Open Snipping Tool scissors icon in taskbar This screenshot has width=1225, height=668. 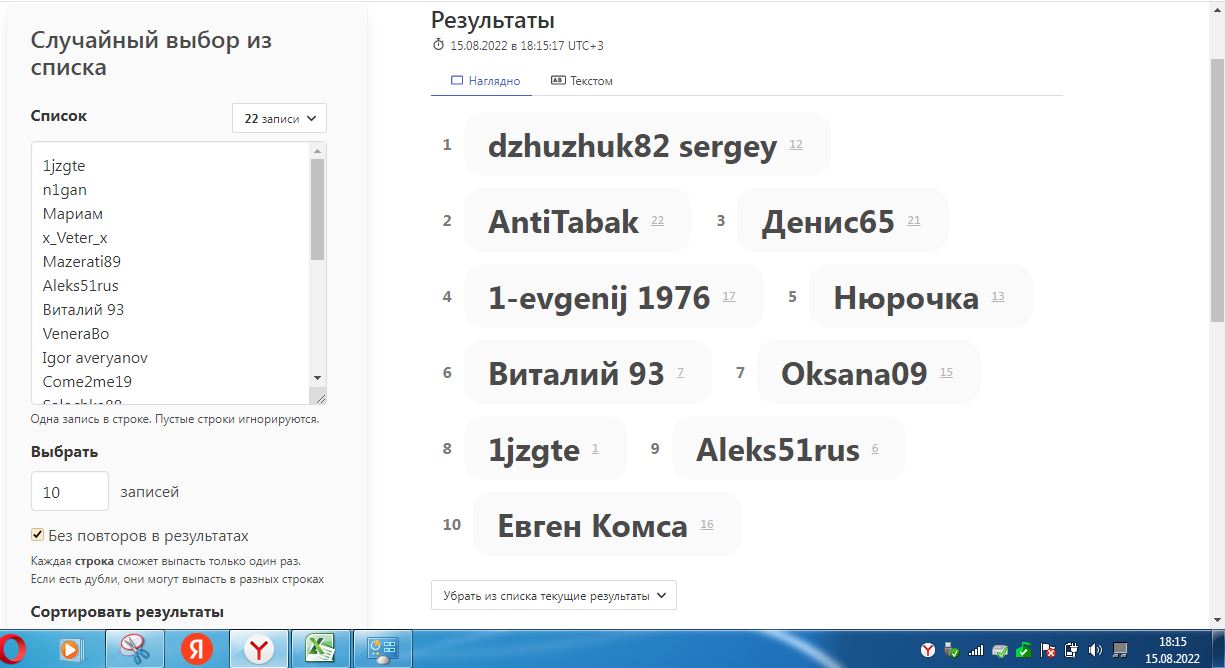[x=135, y=649]
